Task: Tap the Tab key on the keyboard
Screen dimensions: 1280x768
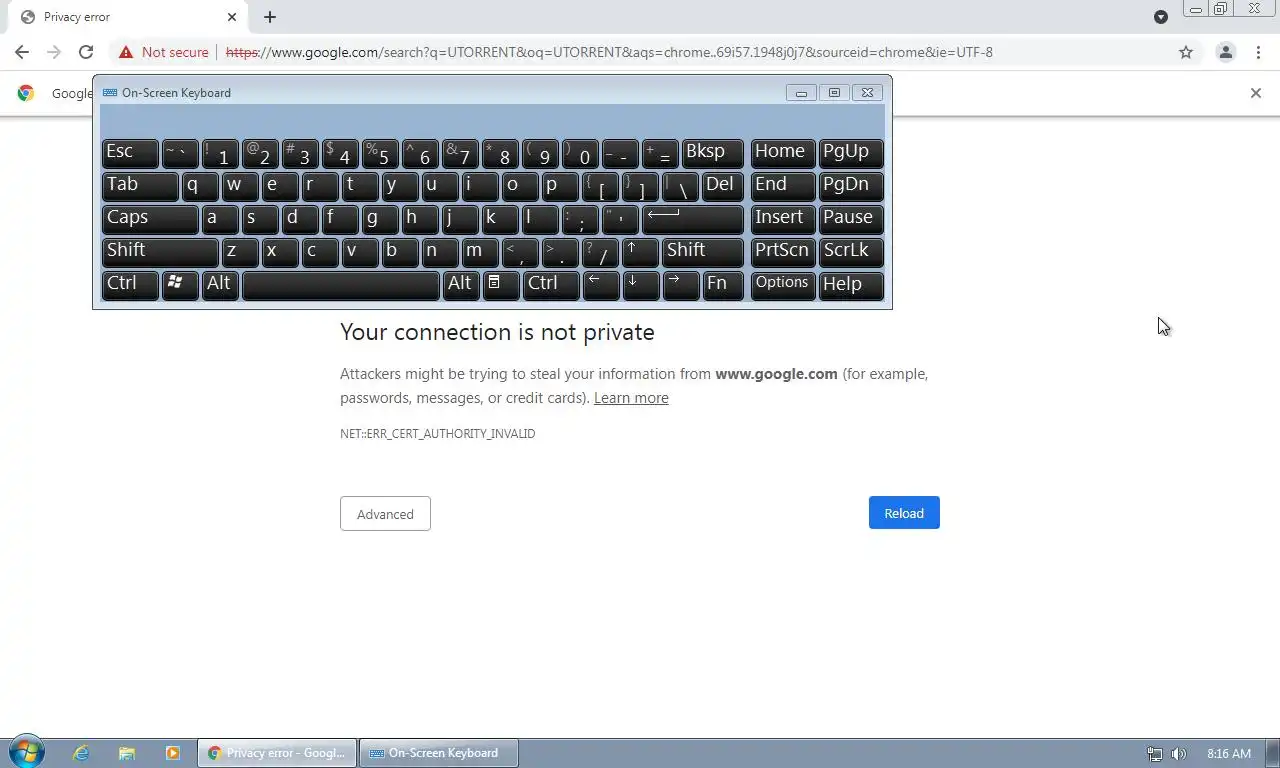Action: [x=140, y=186]
